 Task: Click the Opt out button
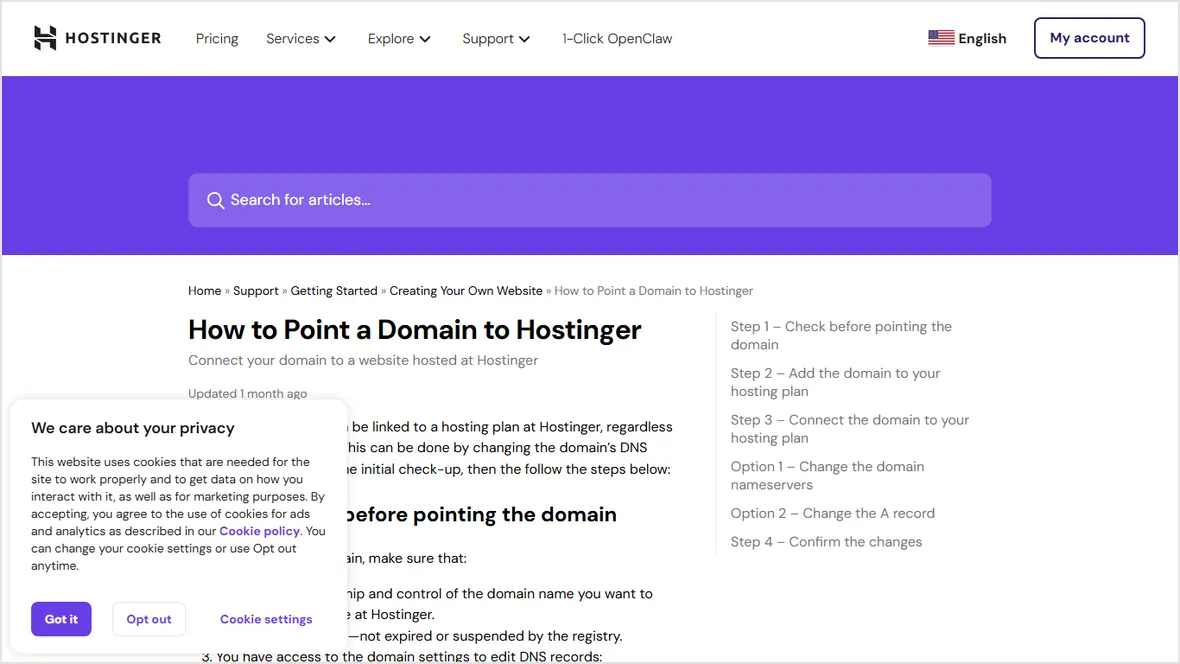[x=148, y=619]
